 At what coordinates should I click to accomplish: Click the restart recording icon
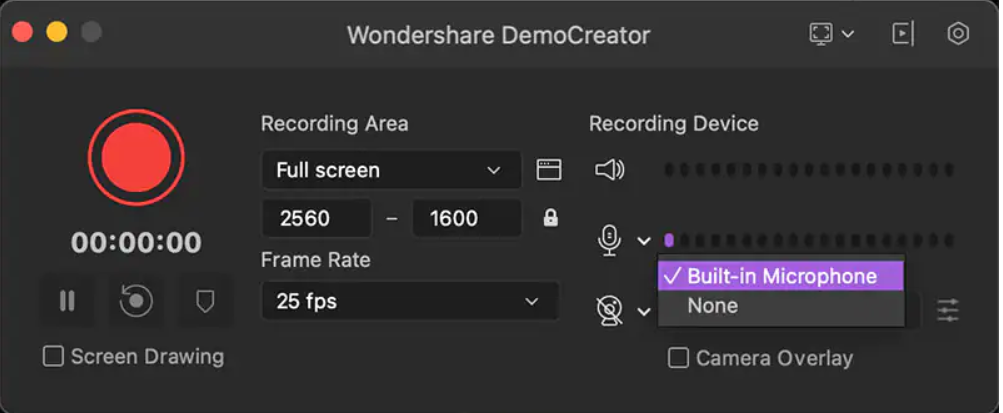136,300
